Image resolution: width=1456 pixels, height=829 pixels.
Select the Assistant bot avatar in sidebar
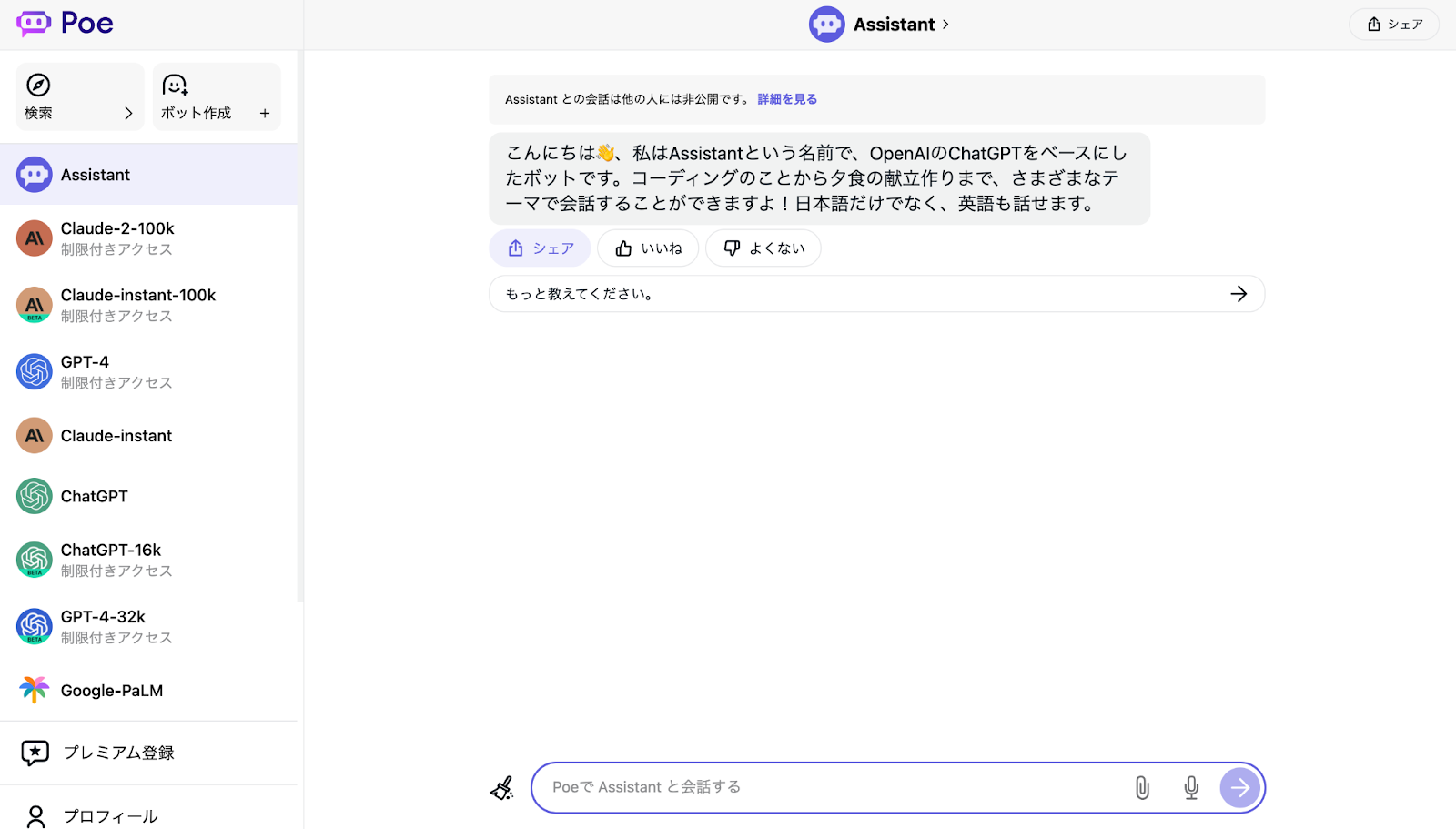tap(35, 175)
